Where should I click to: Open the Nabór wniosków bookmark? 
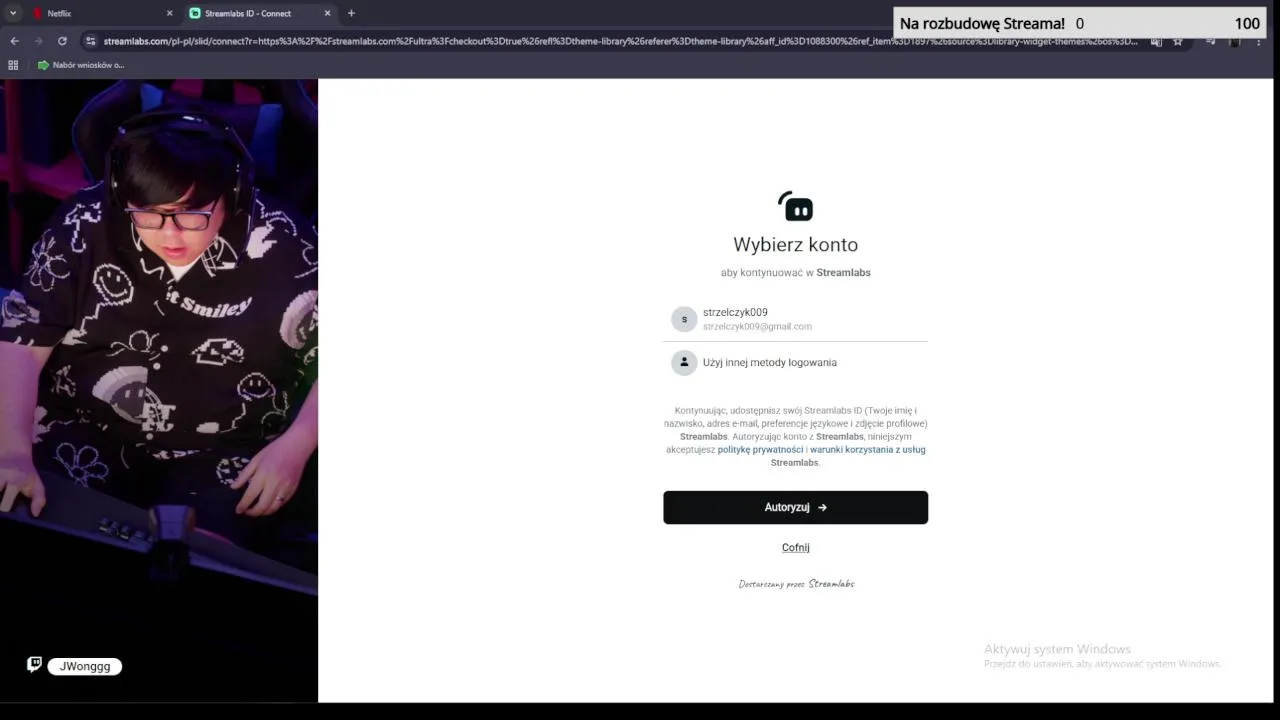pos(81,65)
